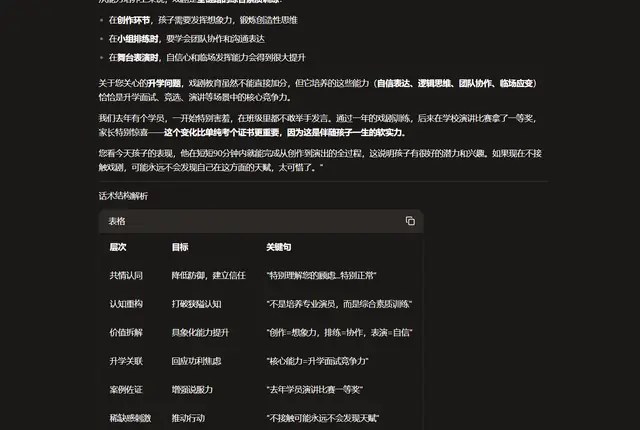Select the '增强说服力' cell
This screenshot has width=640, height=430.
pos(192,390)
